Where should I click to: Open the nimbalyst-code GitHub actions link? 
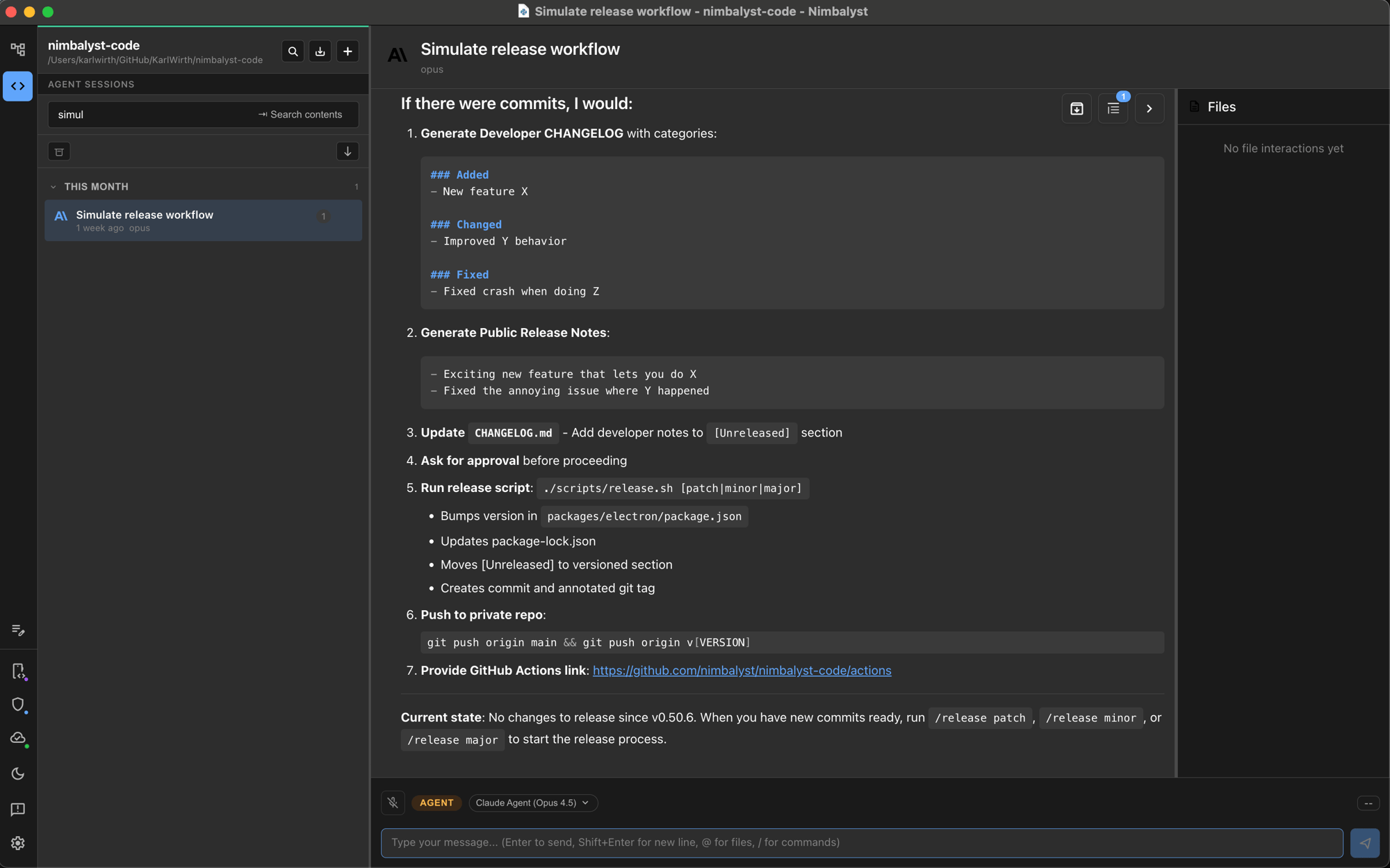coord(742,671)
